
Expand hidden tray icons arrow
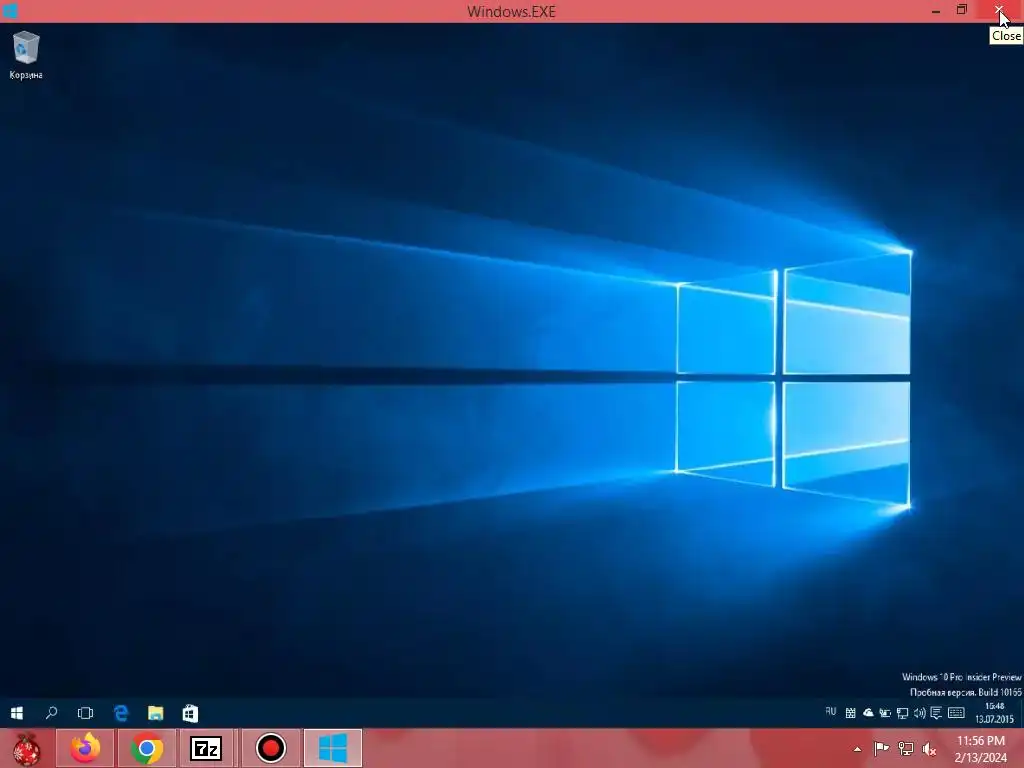(857, 750)
